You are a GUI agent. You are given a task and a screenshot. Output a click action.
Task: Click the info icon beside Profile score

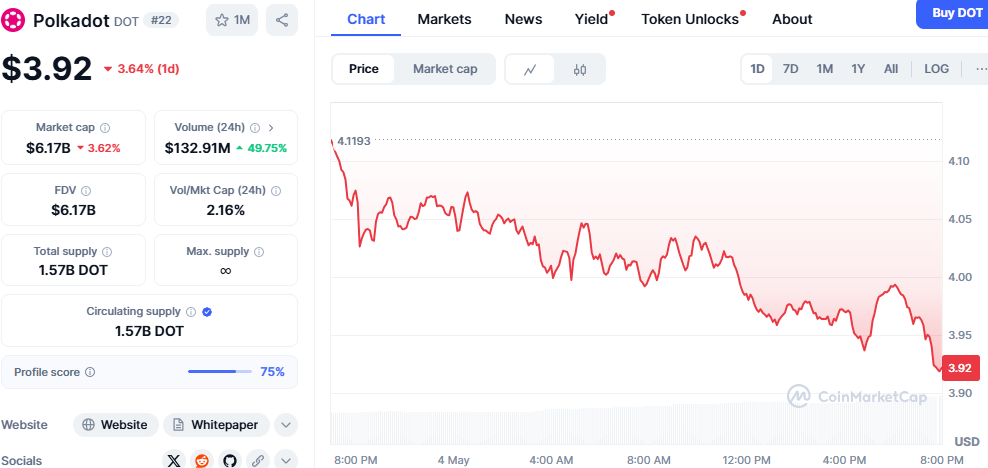coord(90,372)
